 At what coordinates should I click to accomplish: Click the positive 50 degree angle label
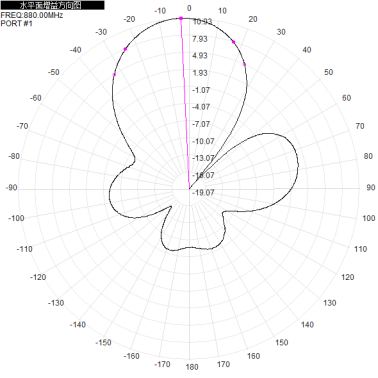(x=329, y=72)
